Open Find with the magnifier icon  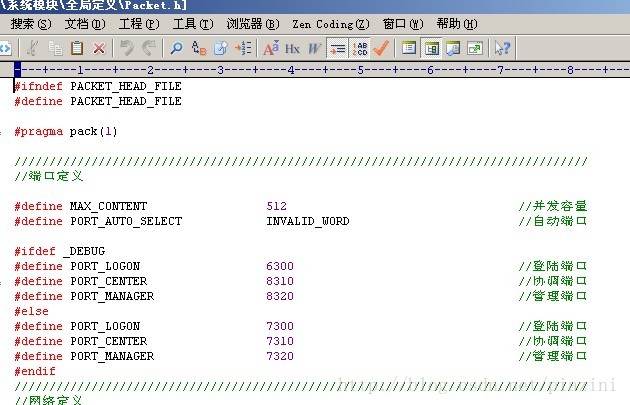tap(176, 48)
